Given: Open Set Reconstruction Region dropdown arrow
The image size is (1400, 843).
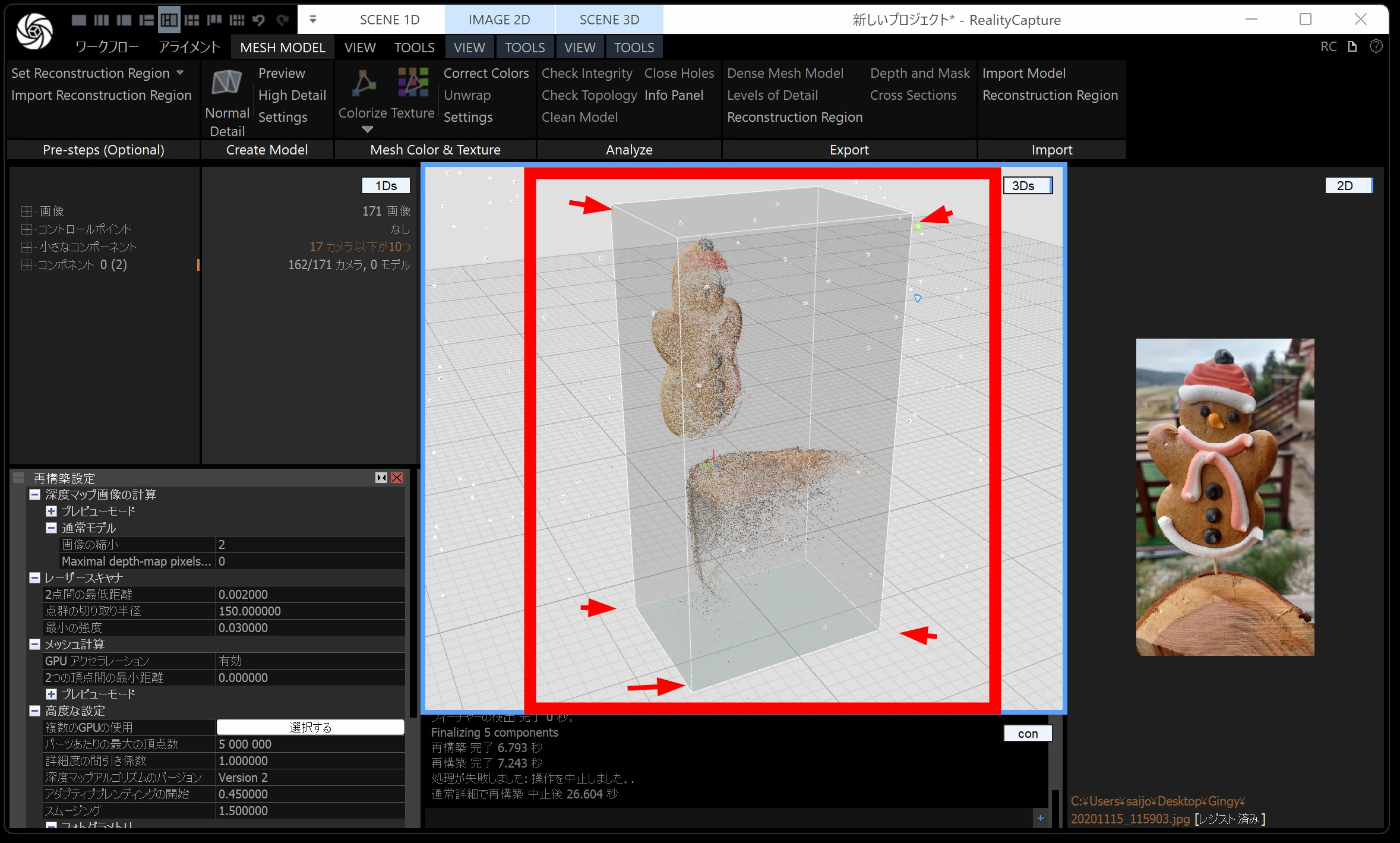Looking at the screenshot, I should 180,72.
